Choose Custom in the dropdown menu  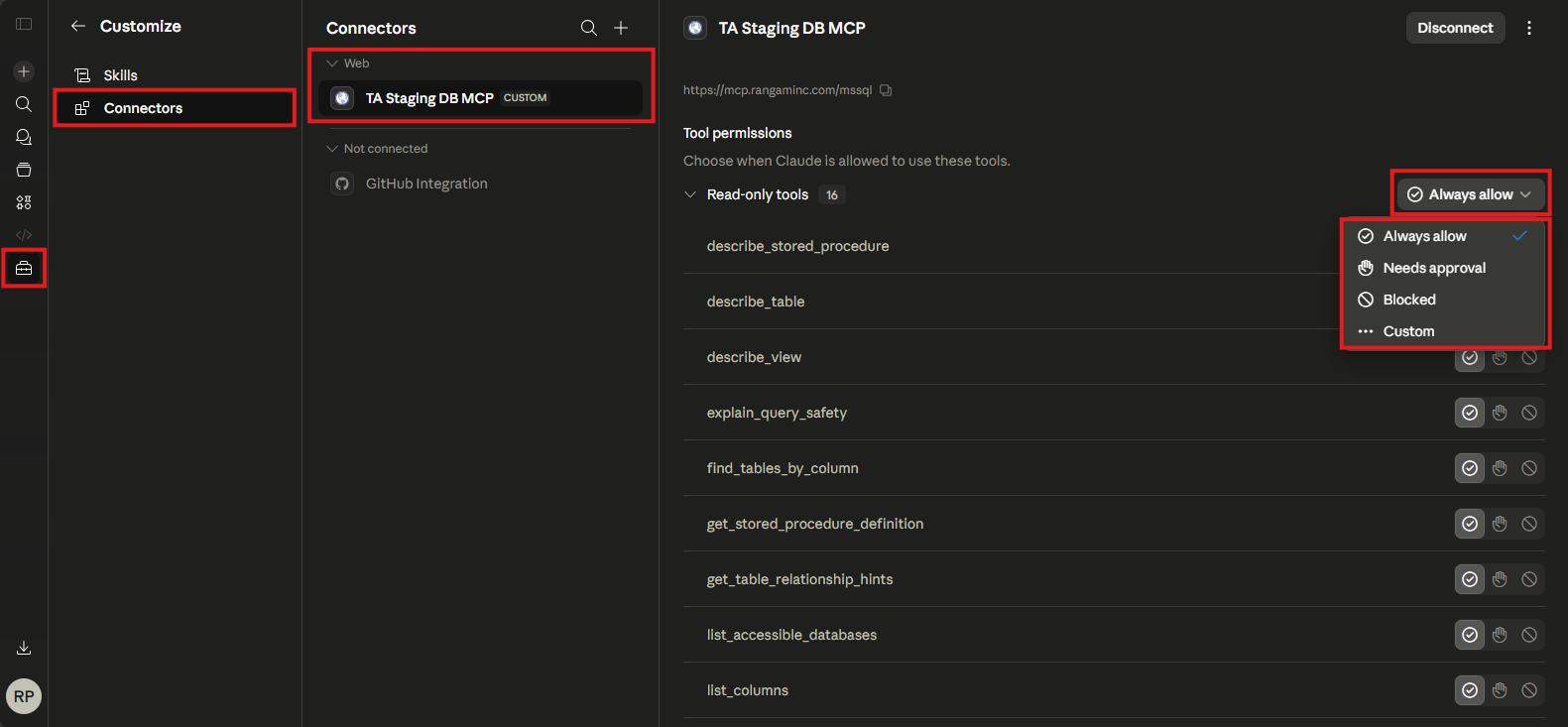(1443, 331)
